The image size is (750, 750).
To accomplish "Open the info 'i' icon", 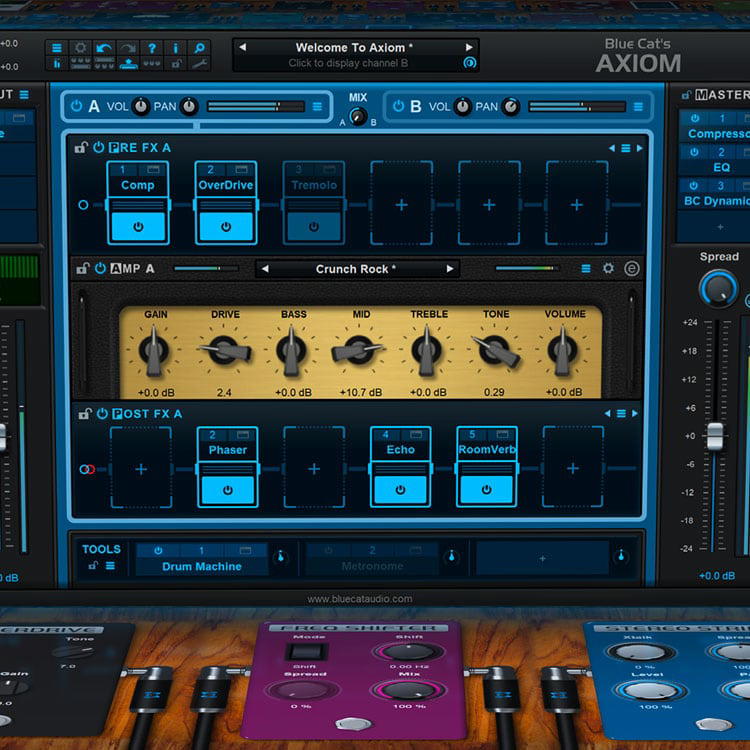I will pos(176,48).
